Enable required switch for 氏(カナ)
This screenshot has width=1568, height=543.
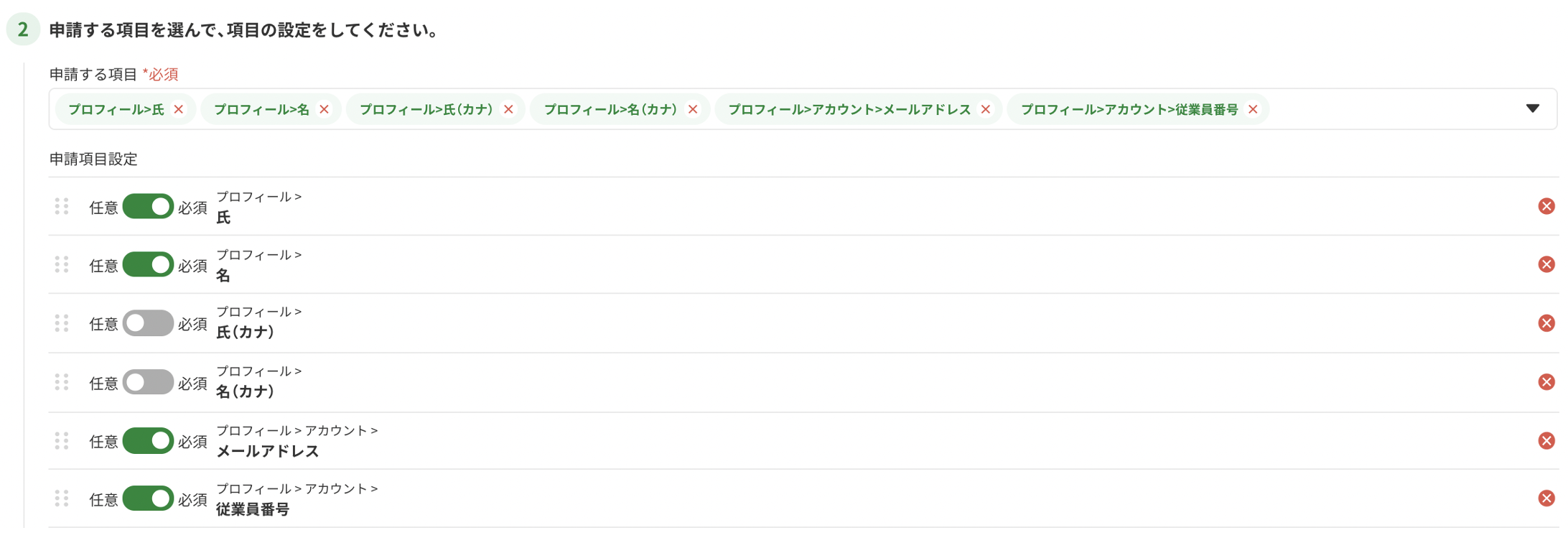[148, 323]
